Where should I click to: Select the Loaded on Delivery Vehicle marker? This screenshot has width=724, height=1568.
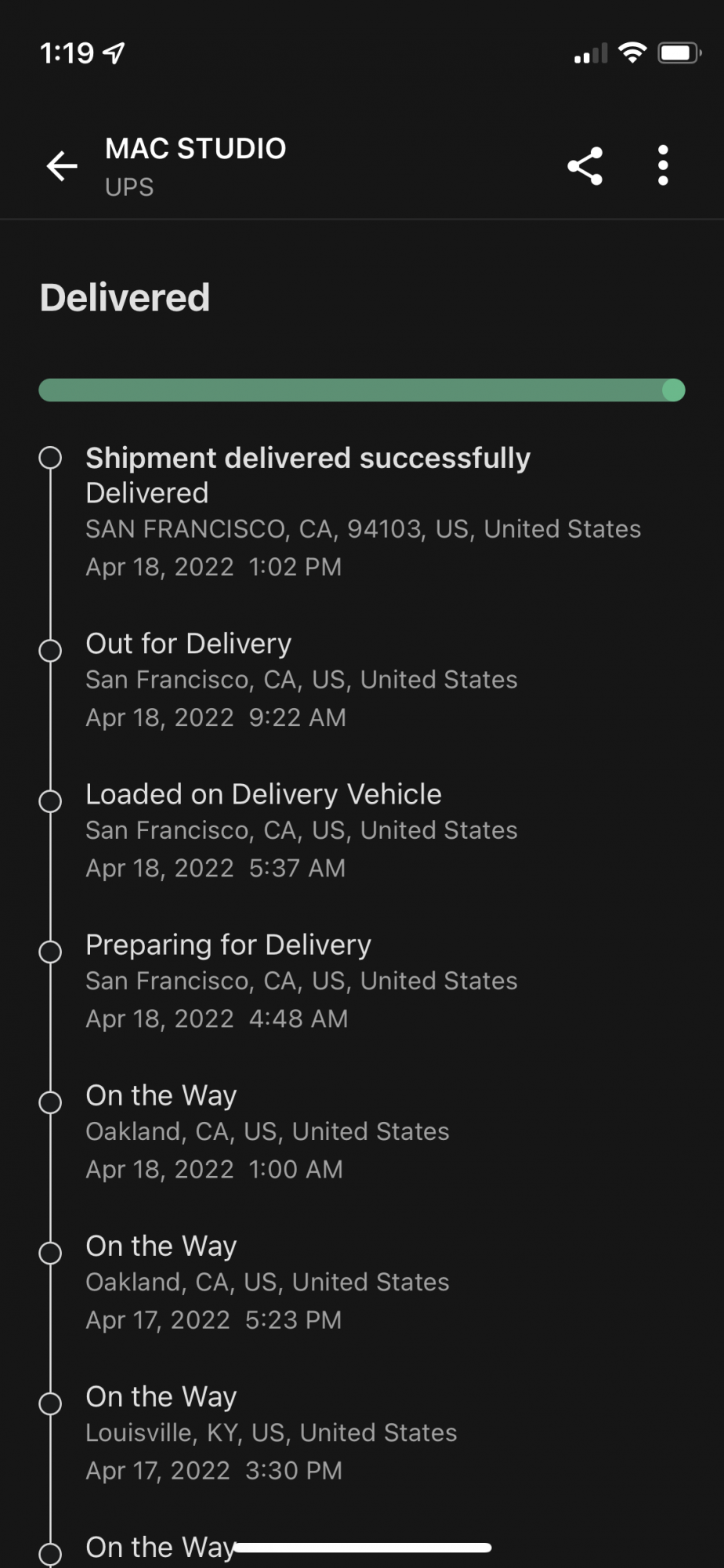coord(50,800)
